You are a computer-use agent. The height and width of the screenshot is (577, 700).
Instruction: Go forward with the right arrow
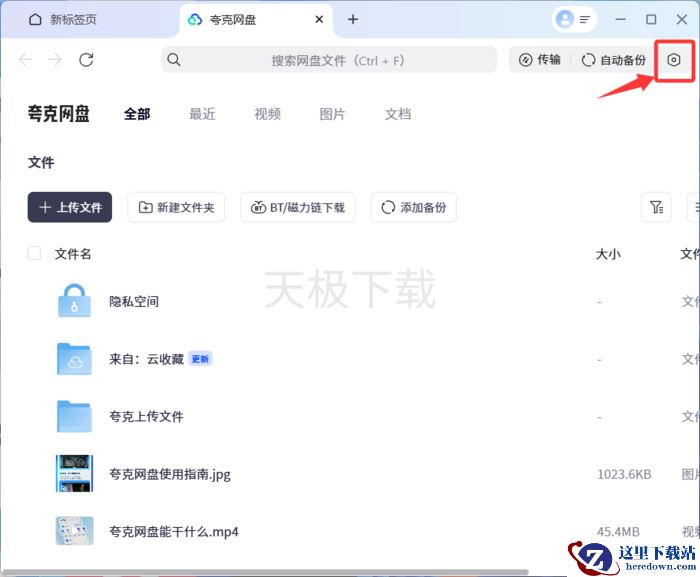(x=55, y=59)
